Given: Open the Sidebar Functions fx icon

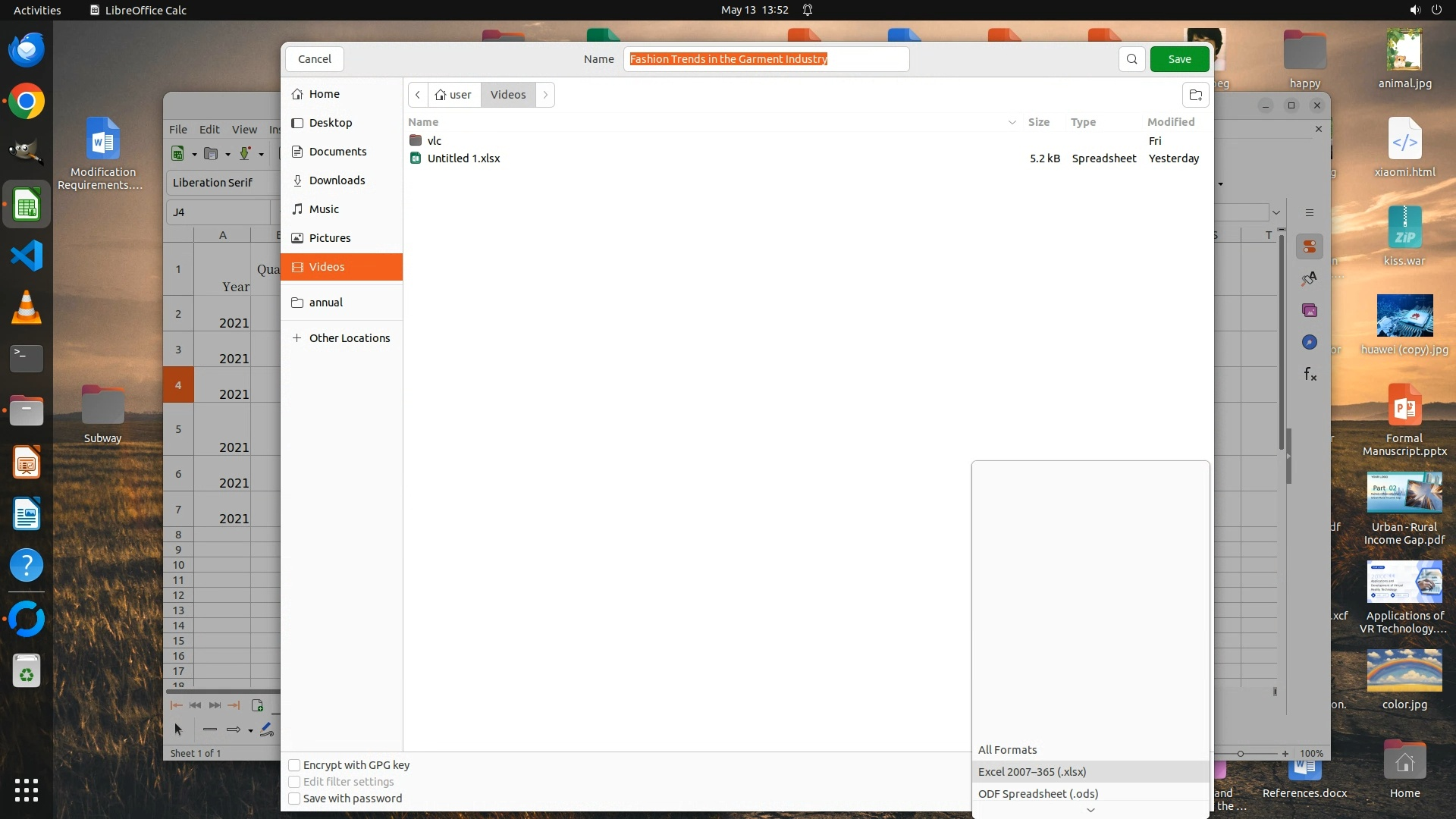Looking at the screenshot, I should coord(1310,374).
